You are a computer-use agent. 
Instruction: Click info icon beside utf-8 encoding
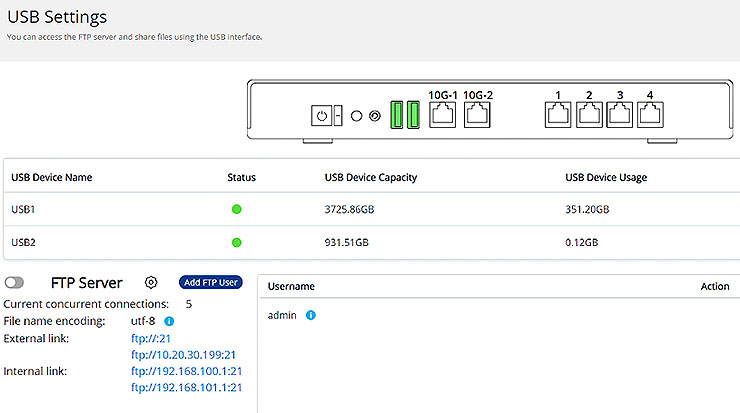click(x=169, y=321)
